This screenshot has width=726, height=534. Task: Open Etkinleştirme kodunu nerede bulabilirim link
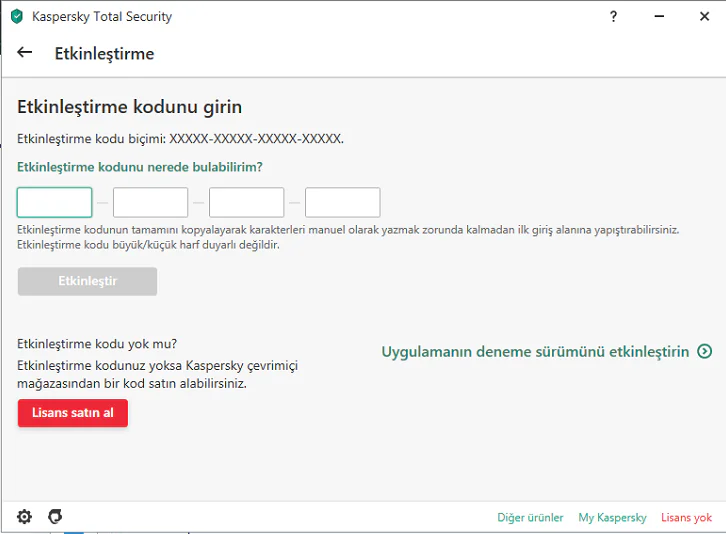tap(140, 167)
